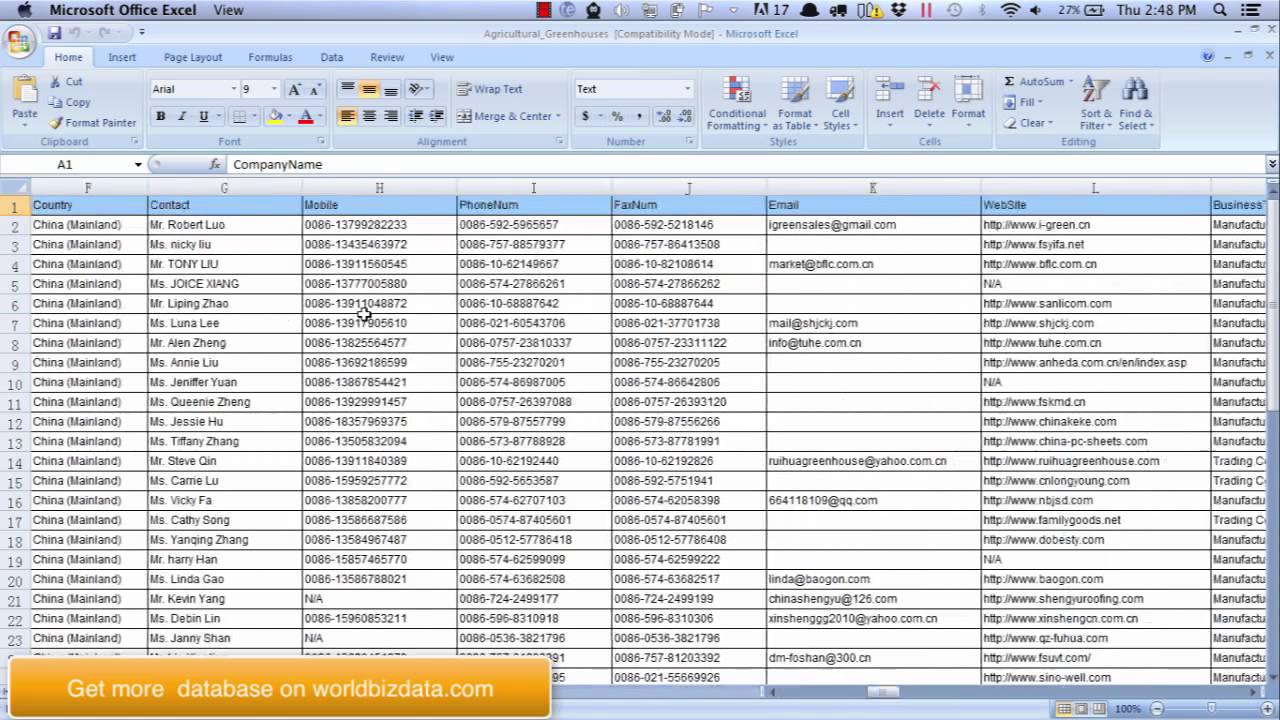
Task: Expand the formula bar
Action: [1272, 164]
